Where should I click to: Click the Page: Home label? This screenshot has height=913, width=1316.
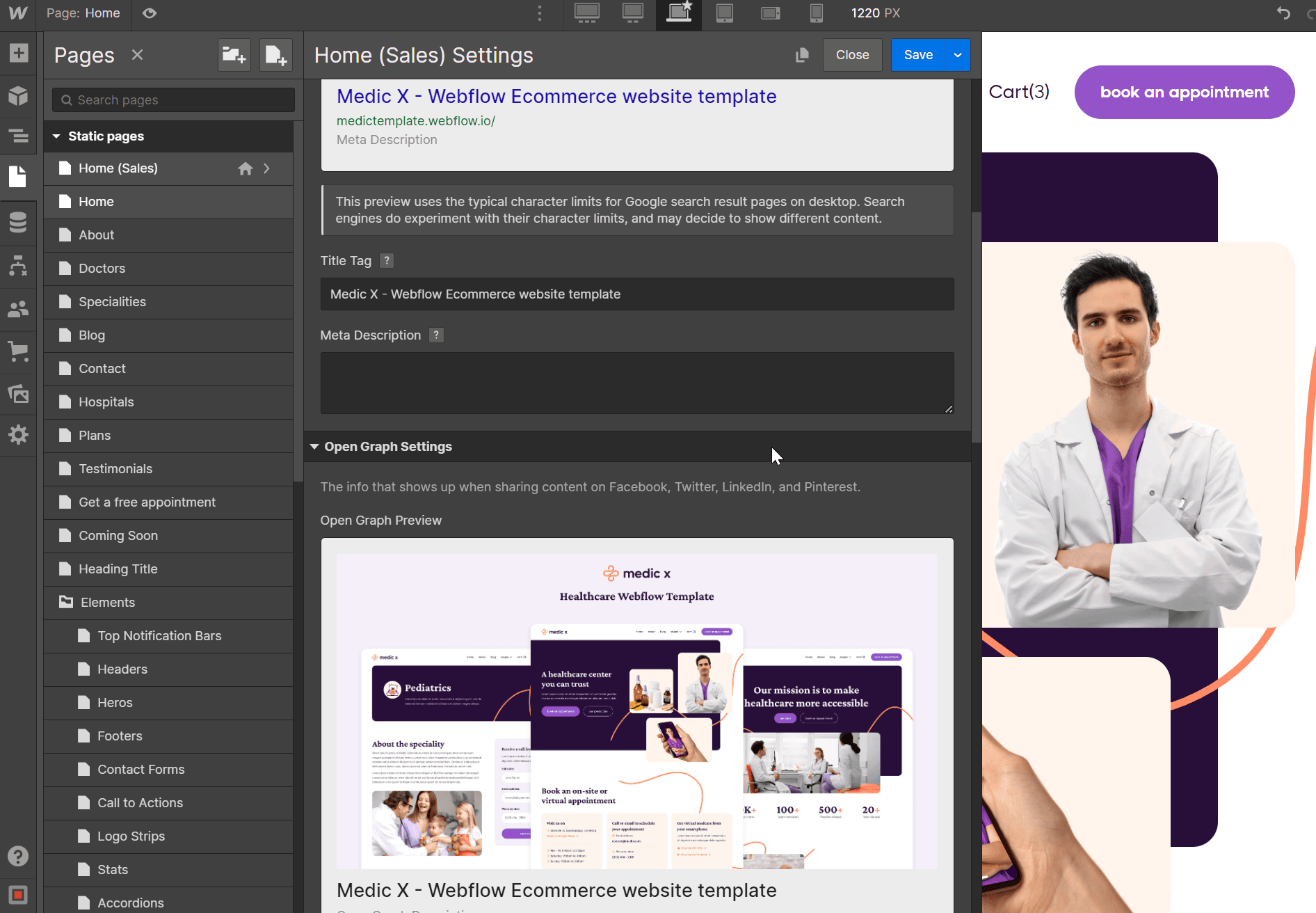point(83,13)
